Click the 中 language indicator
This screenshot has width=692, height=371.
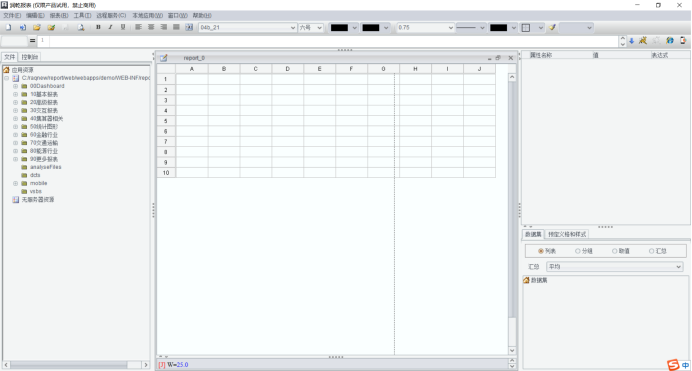[x=685, y=365]
